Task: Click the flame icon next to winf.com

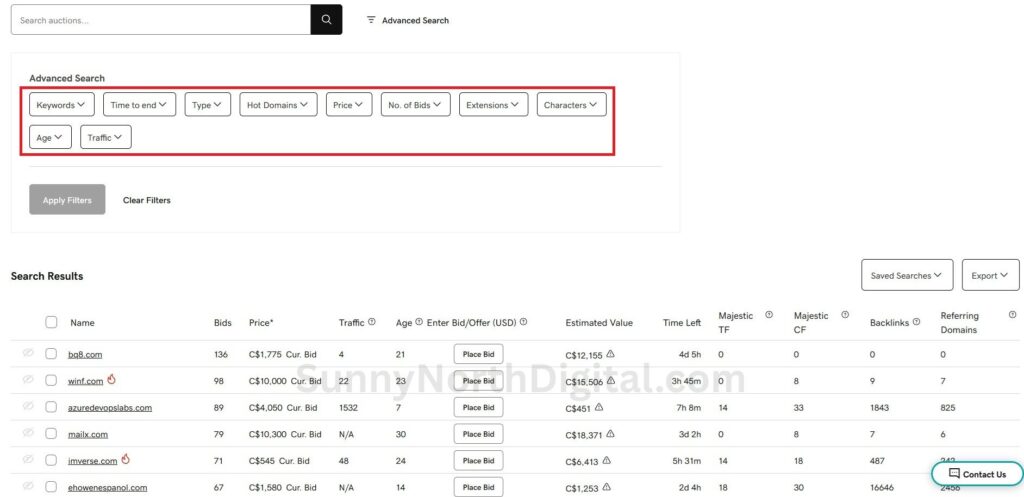Action: [x=112, y=380]
